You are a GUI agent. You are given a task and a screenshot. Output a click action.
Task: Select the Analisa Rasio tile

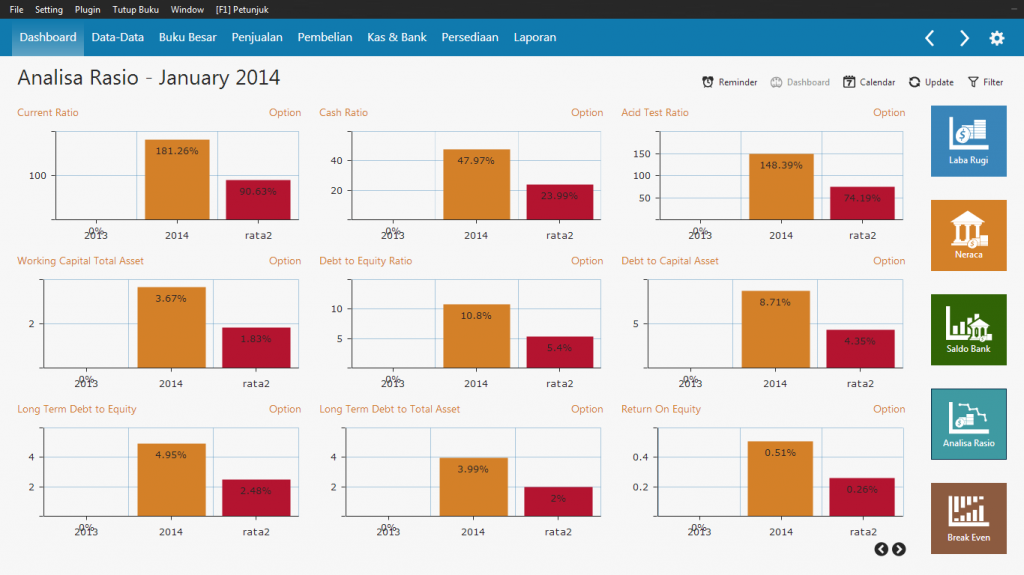pyautogui.click(x=968, y=424)
